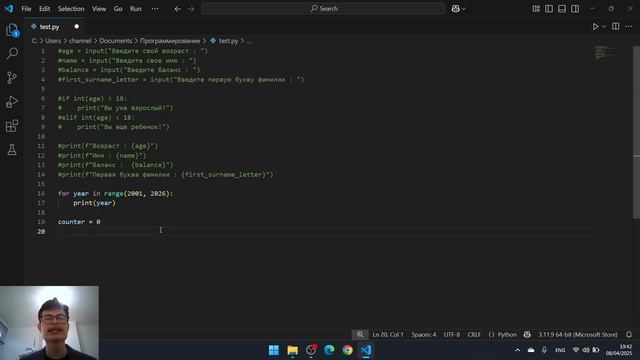Open editor More Actions ellipsis
The width and height of the screenshot is (640, 360).
(629, 27)
